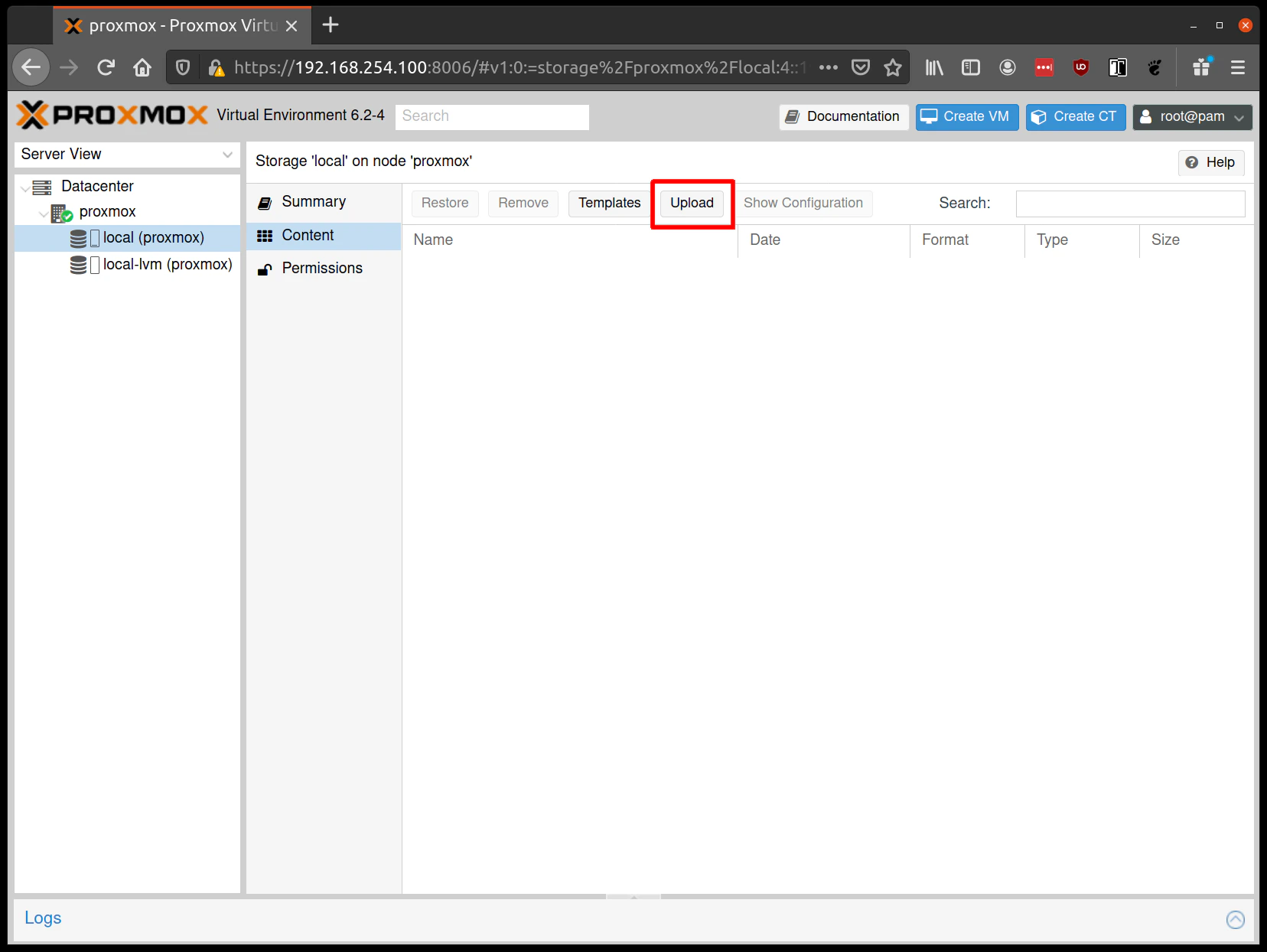Reload the current page
Image resolution: width=1267 pixels, height=952 pixels.
[106, 67]
